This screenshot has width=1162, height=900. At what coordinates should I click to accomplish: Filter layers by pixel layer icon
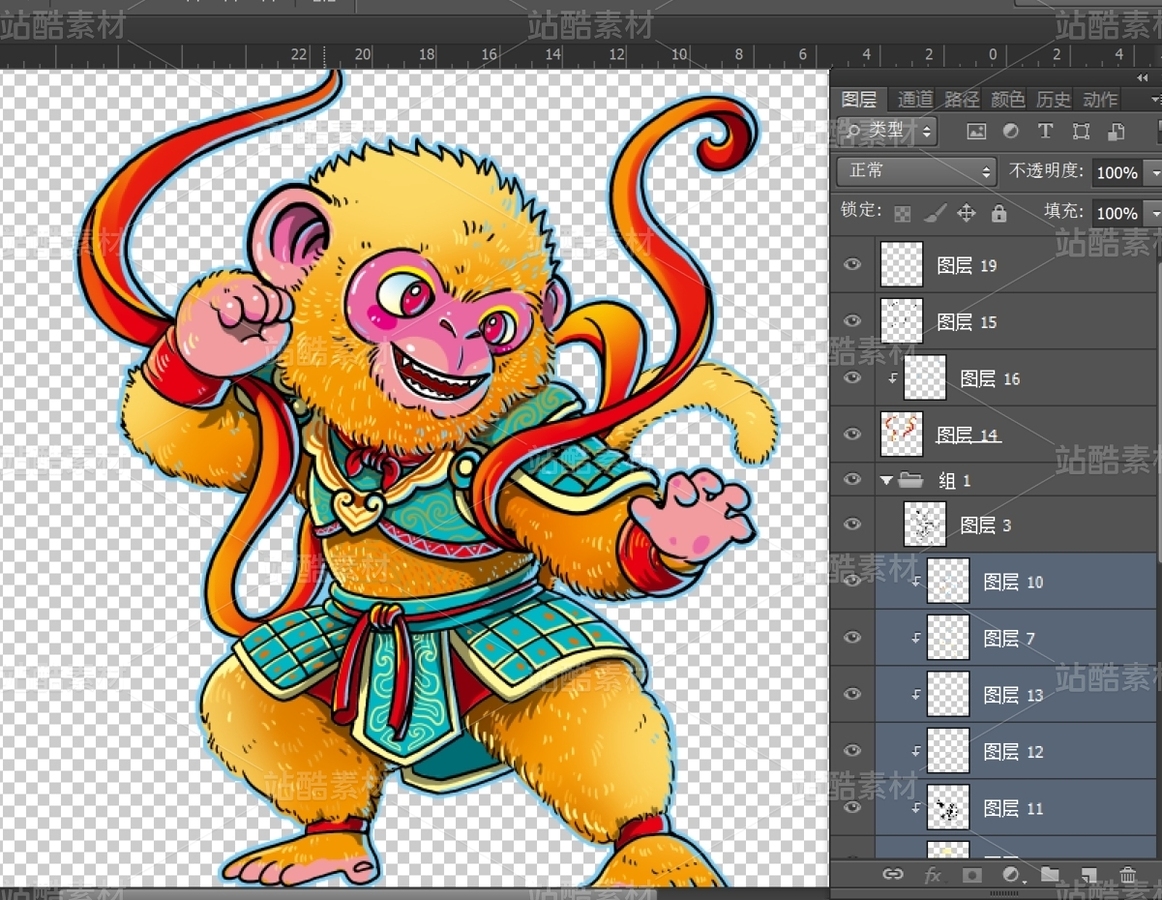tap(977, 132)
